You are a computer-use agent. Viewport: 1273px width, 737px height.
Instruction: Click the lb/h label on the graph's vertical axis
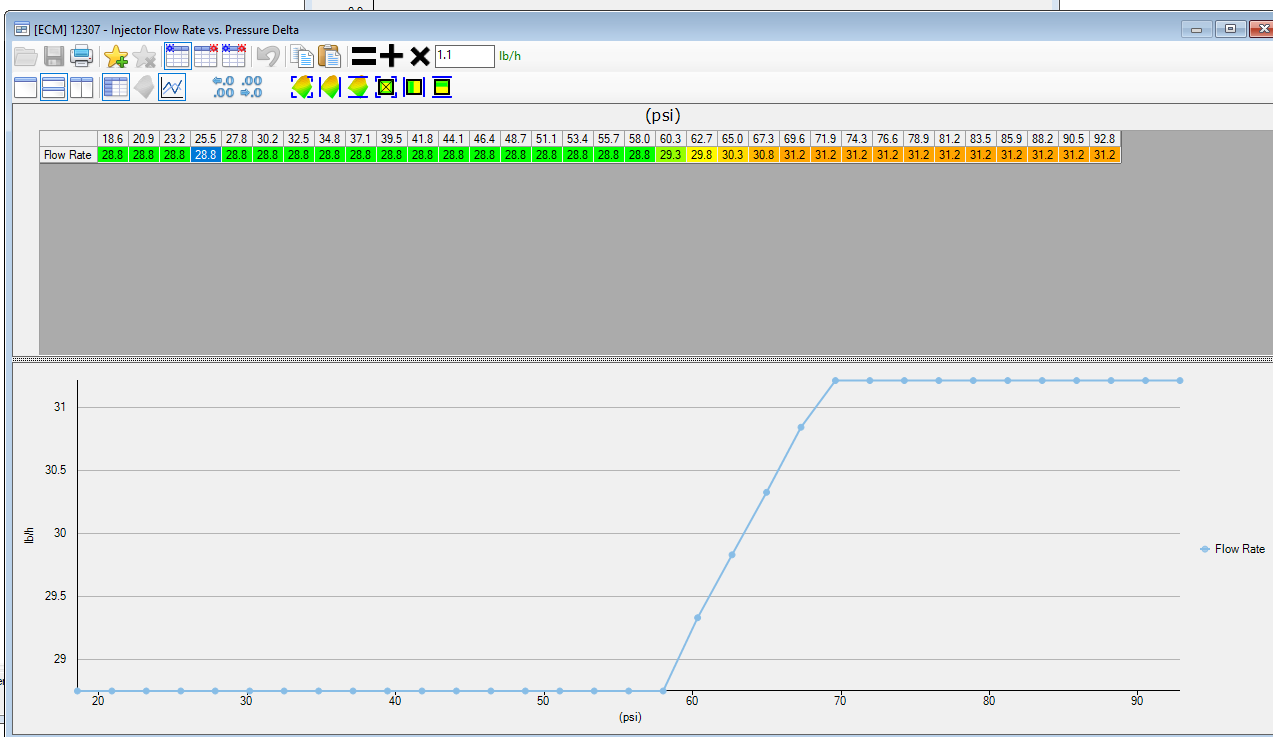click(29, 535)
